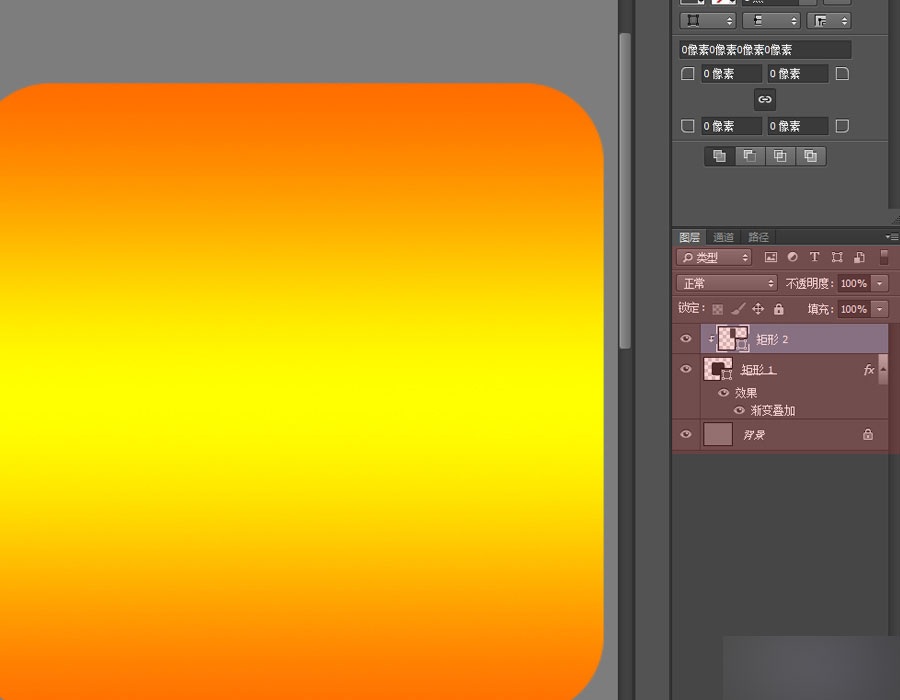Viewport: 900px width, 700px height.
Task: Toggle visibility of 效果 effects group
Action: point(724,393)
